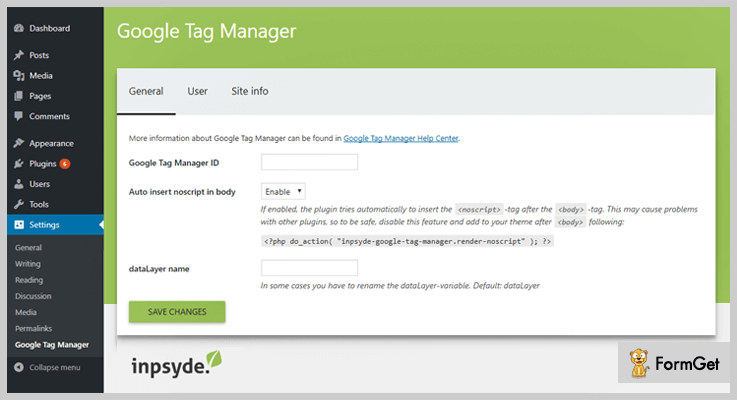The image size is (737, 400).
Task: Click the Google Tag Manager page heading
Action: [x=206, y=31]
